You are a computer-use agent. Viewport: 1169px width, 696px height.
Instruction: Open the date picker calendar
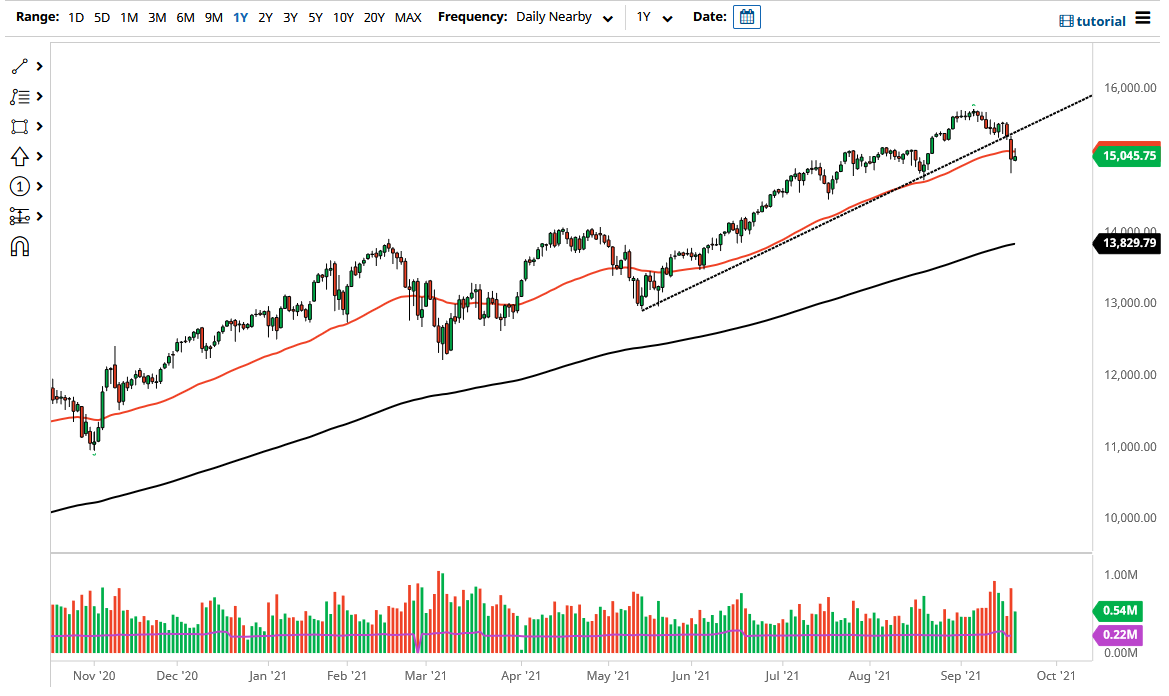pyautogui.click(x=746, y=17)
